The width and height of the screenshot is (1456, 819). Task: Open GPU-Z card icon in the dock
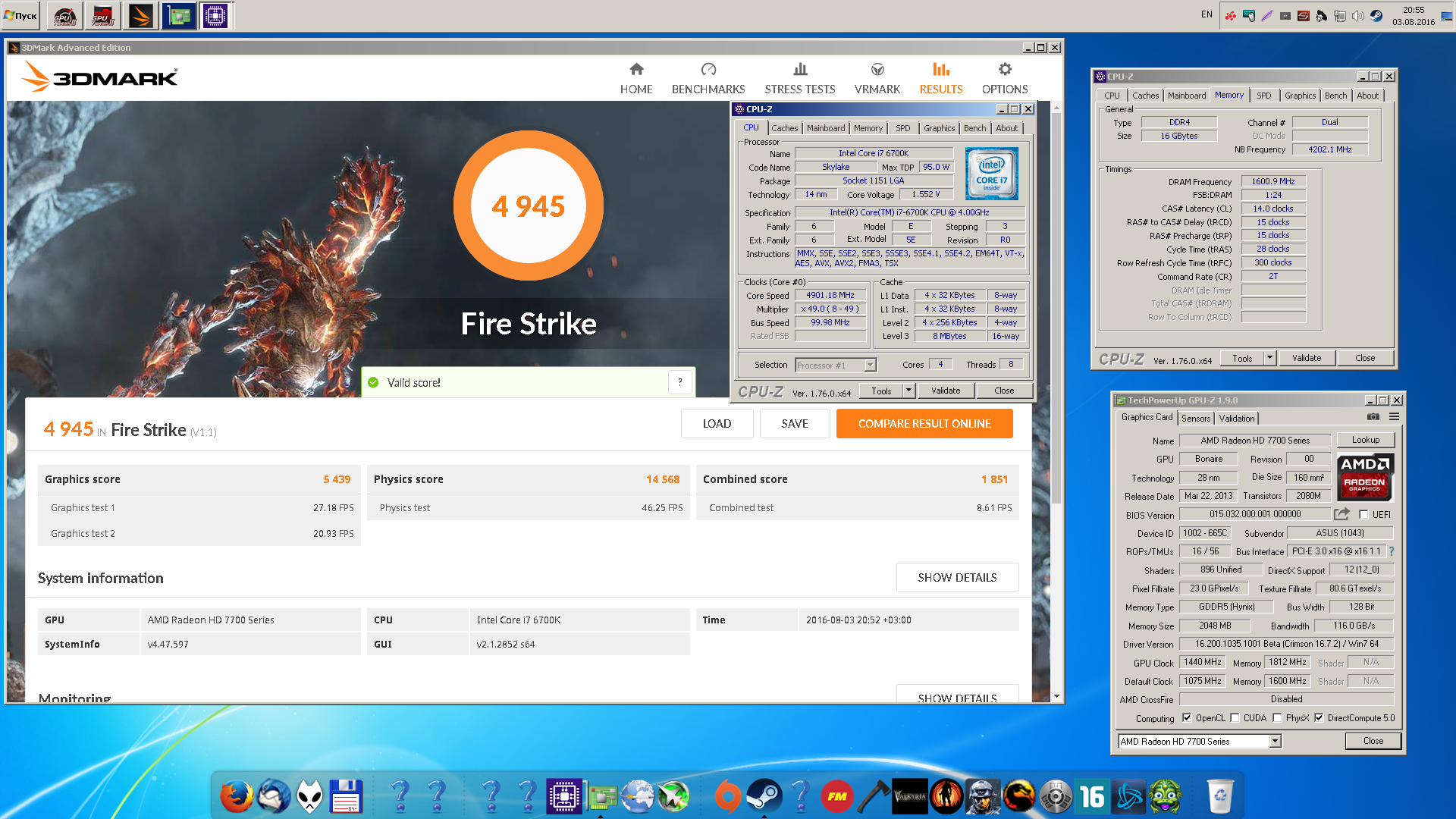[x=601, y=796]
